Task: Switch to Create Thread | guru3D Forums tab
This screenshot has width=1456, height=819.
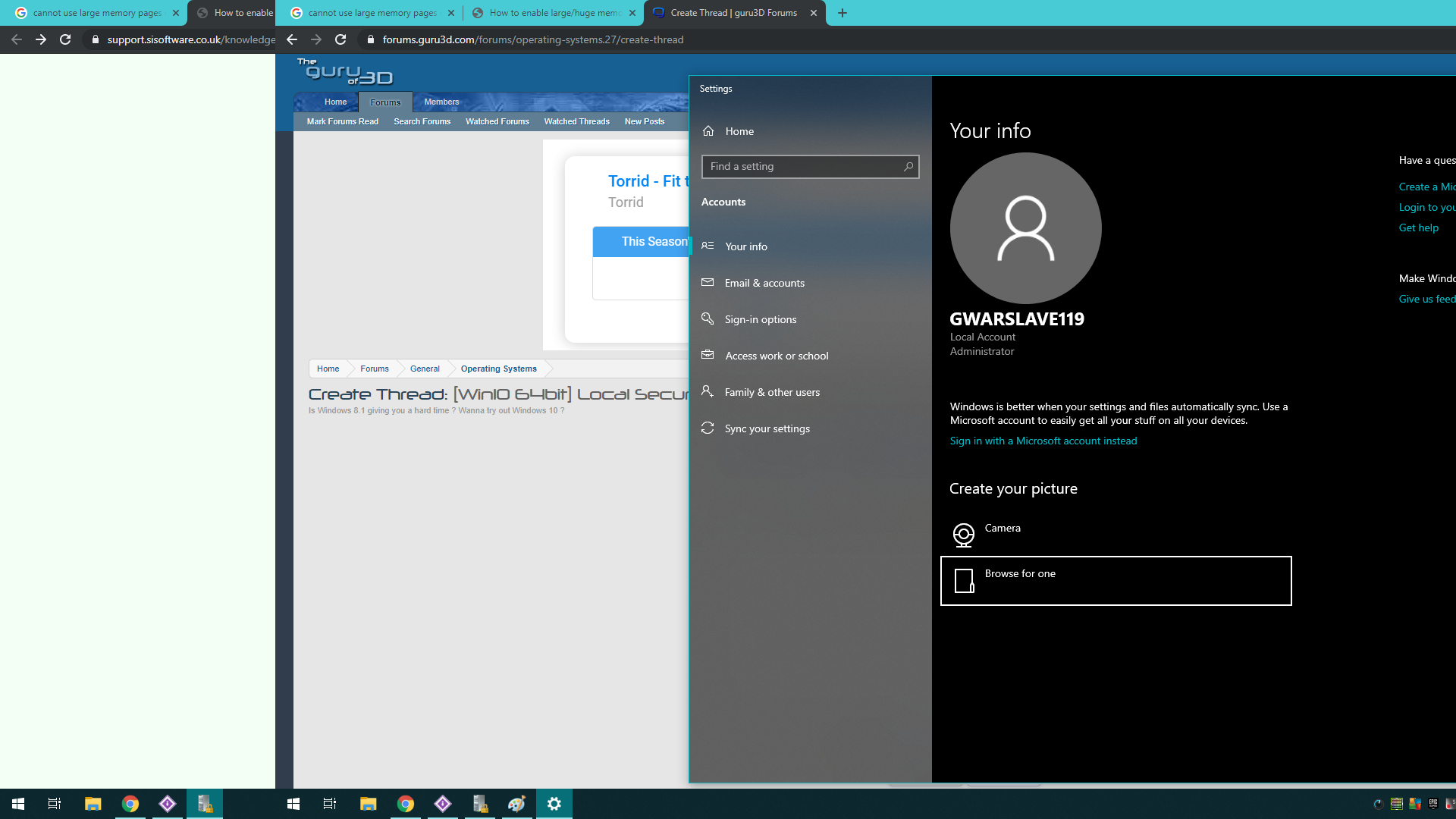Action: [733, 13]
